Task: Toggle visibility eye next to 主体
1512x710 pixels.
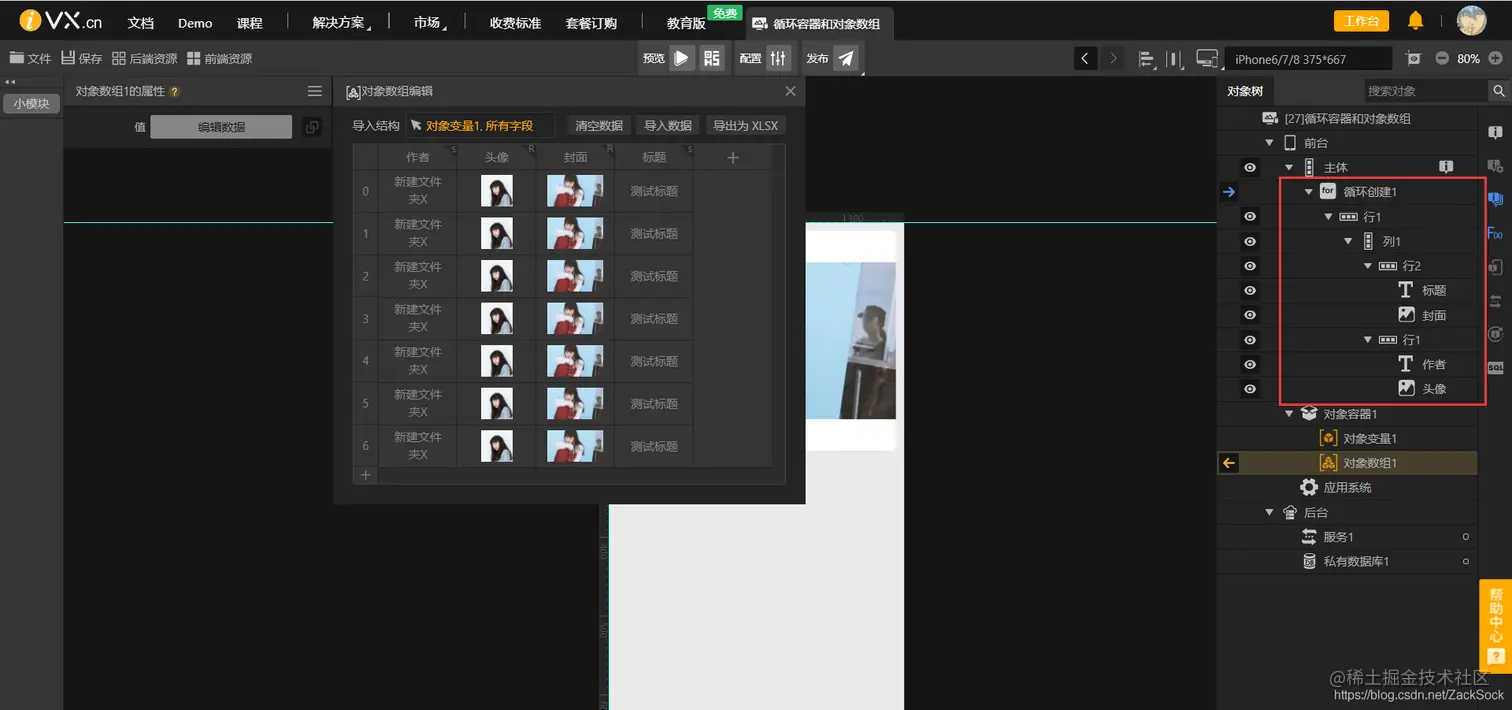Action: click(1249, 166)
